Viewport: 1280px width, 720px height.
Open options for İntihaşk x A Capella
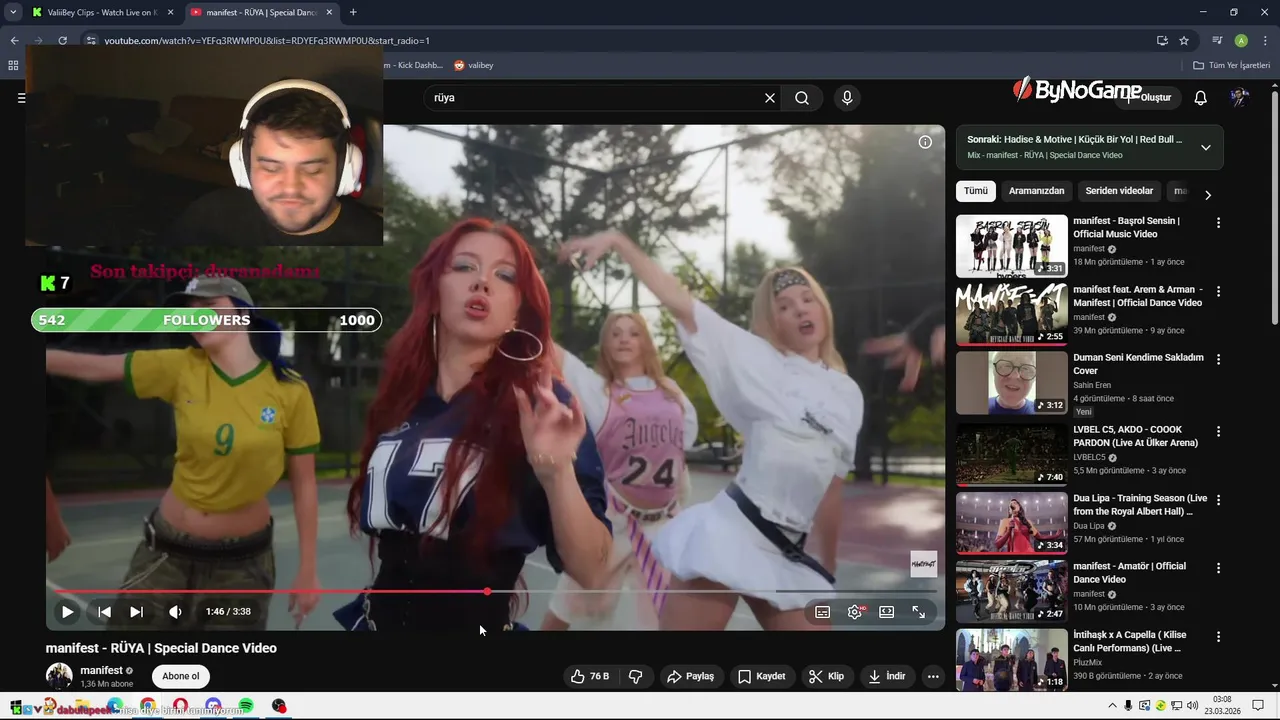pos(1218,637)
